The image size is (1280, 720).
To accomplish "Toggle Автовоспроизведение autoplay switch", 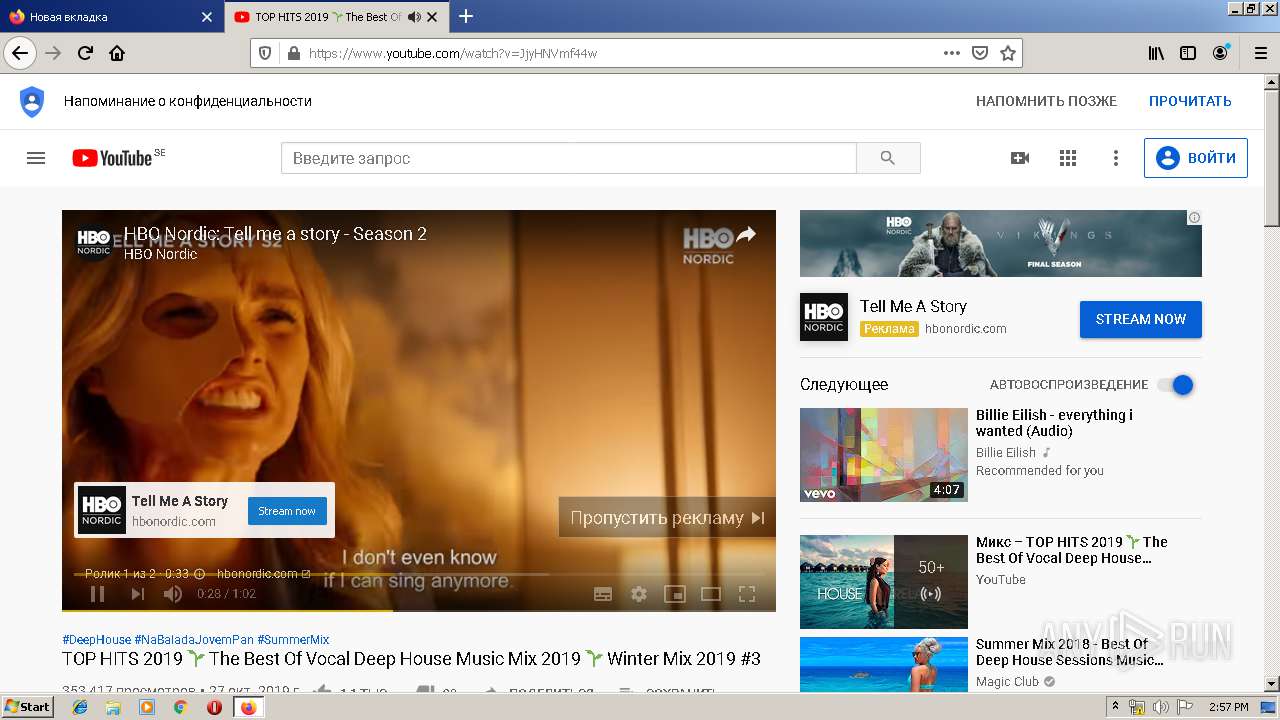I will (1176, 385).
